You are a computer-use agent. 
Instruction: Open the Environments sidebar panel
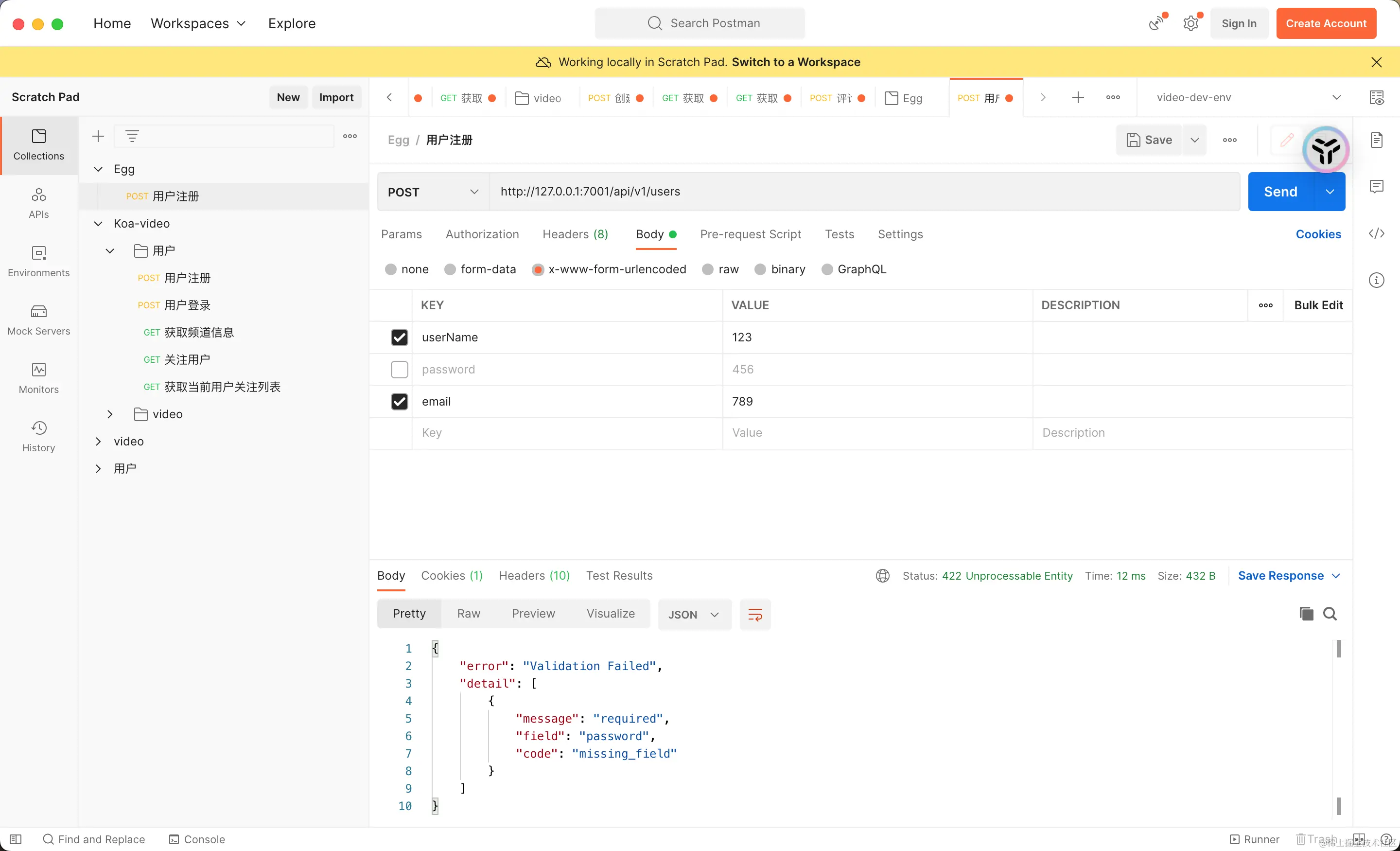(x=38, y=262)
